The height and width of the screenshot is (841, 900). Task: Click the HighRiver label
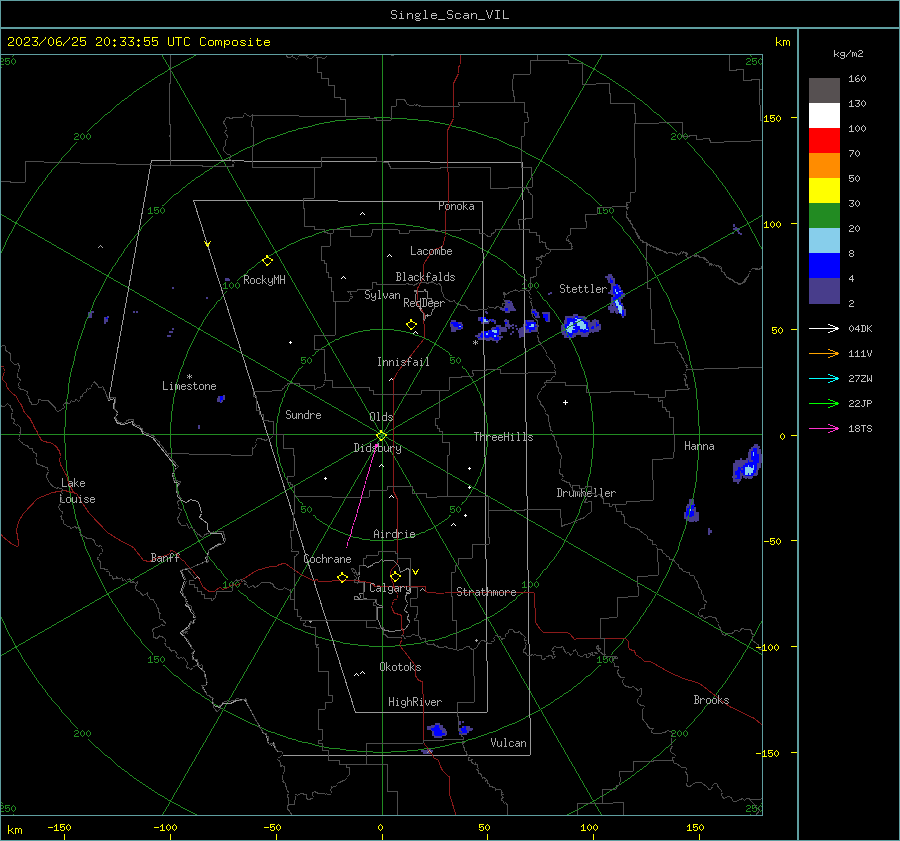coord(415,702)
